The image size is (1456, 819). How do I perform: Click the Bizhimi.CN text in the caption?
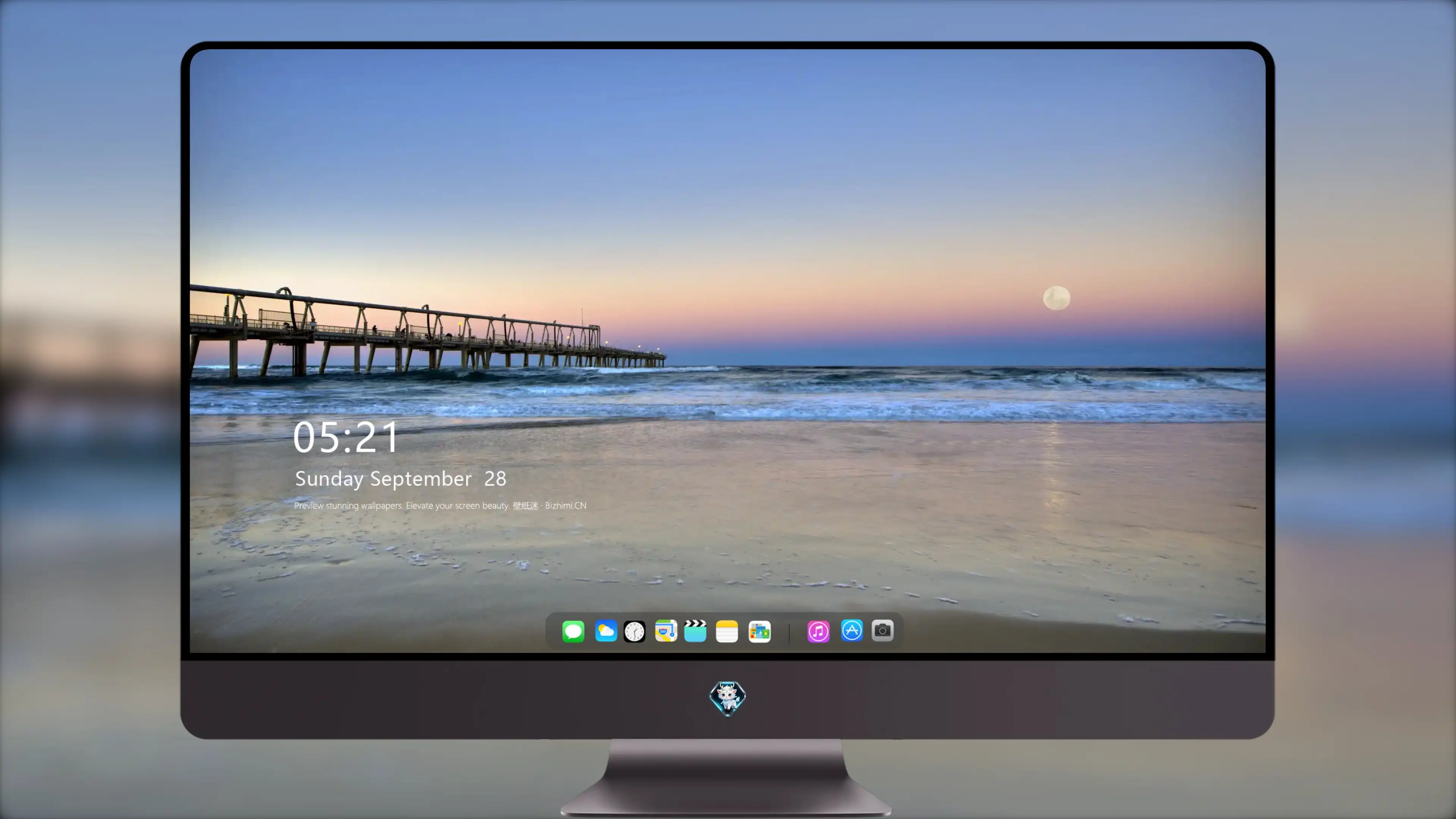click(565, 505)
